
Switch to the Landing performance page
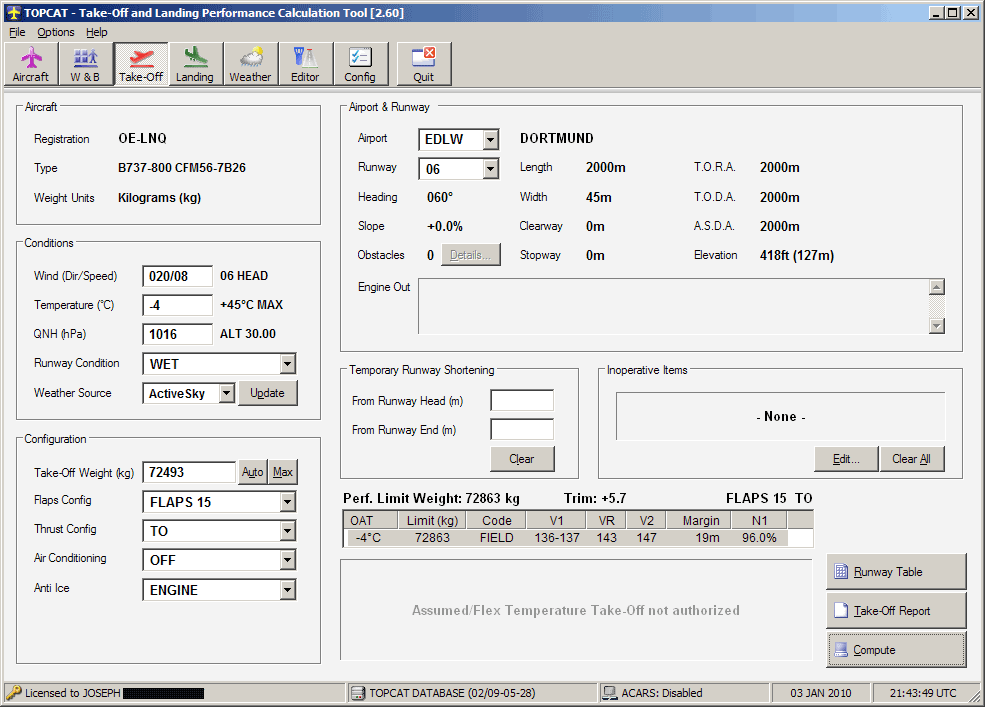(x=195, y=64)
